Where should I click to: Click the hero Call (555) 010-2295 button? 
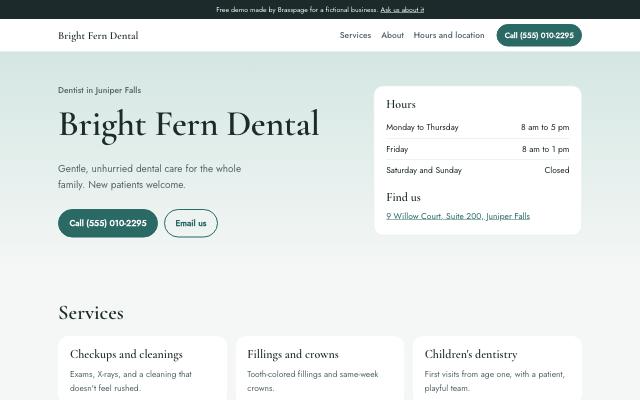[108, 223]
